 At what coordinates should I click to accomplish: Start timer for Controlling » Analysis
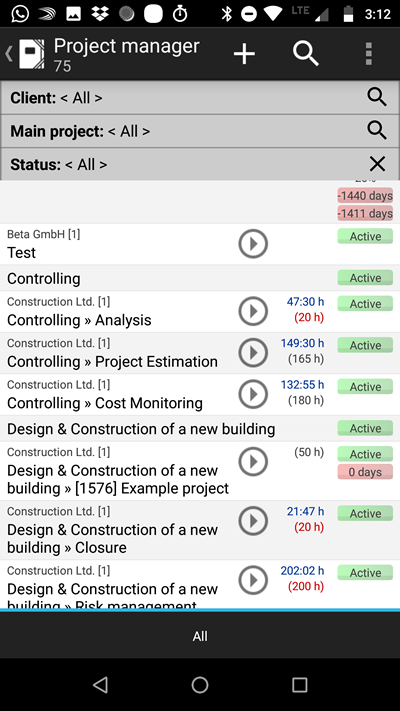coord(253,311)
